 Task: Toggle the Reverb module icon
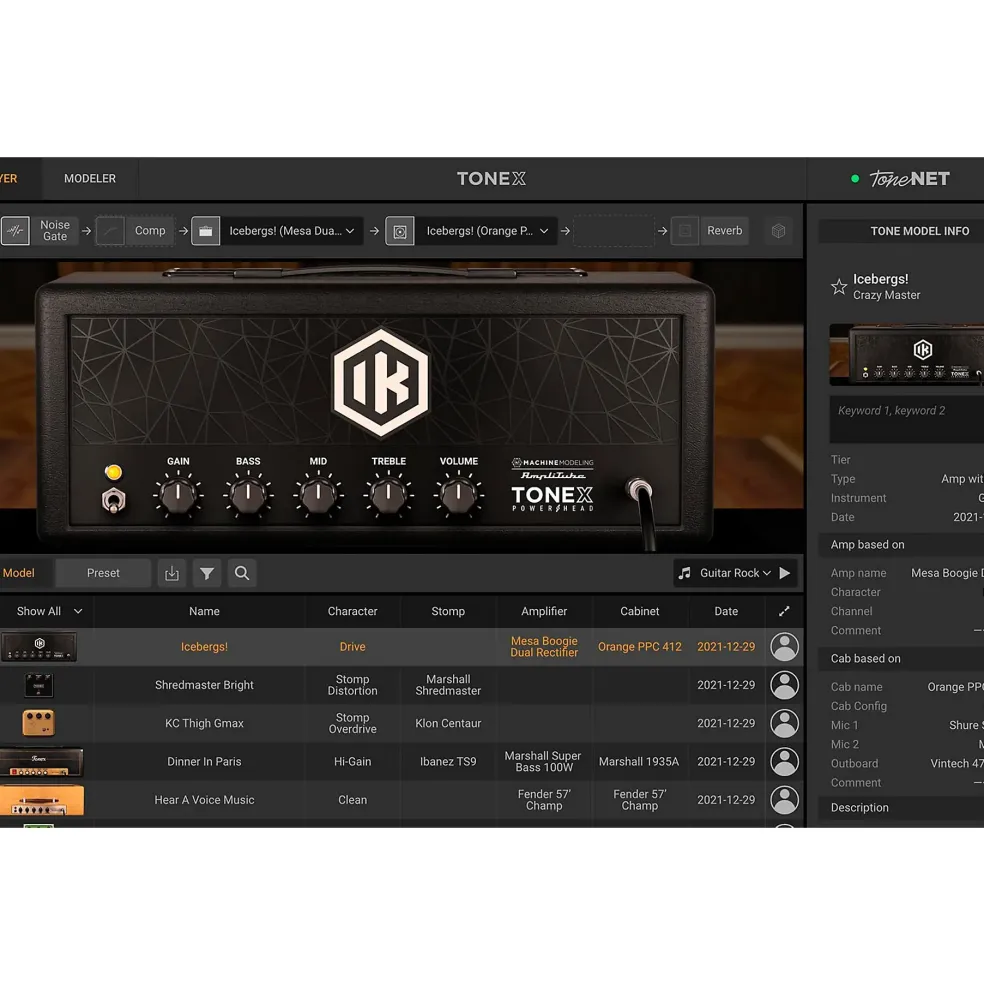685,231
